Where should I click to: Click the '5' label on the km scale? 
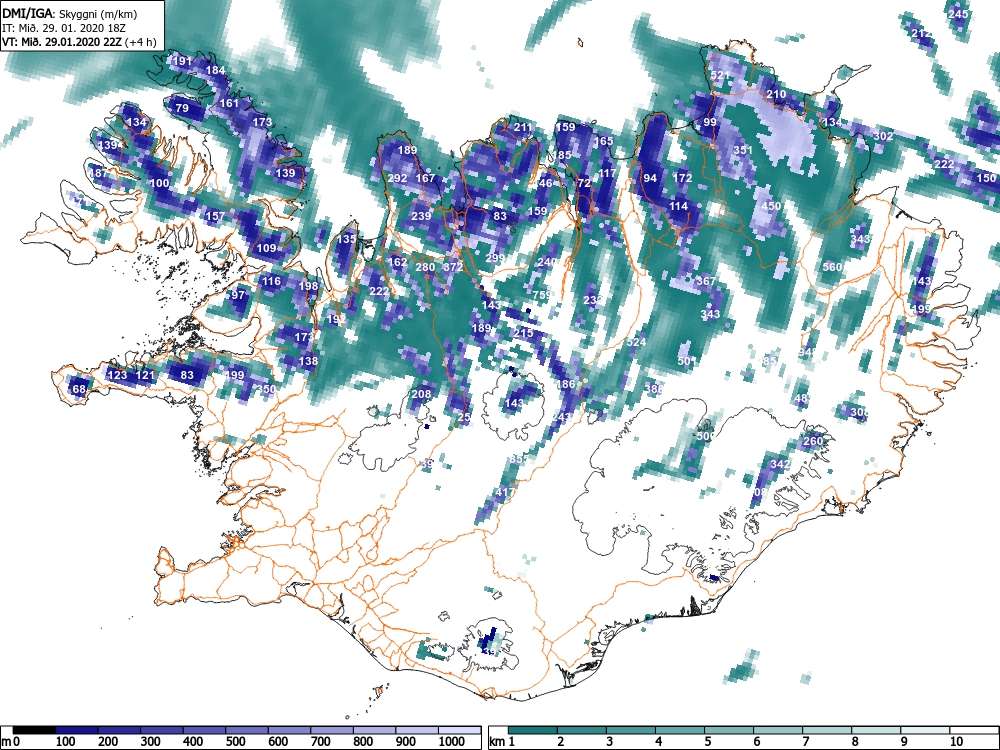pos(707,742)
